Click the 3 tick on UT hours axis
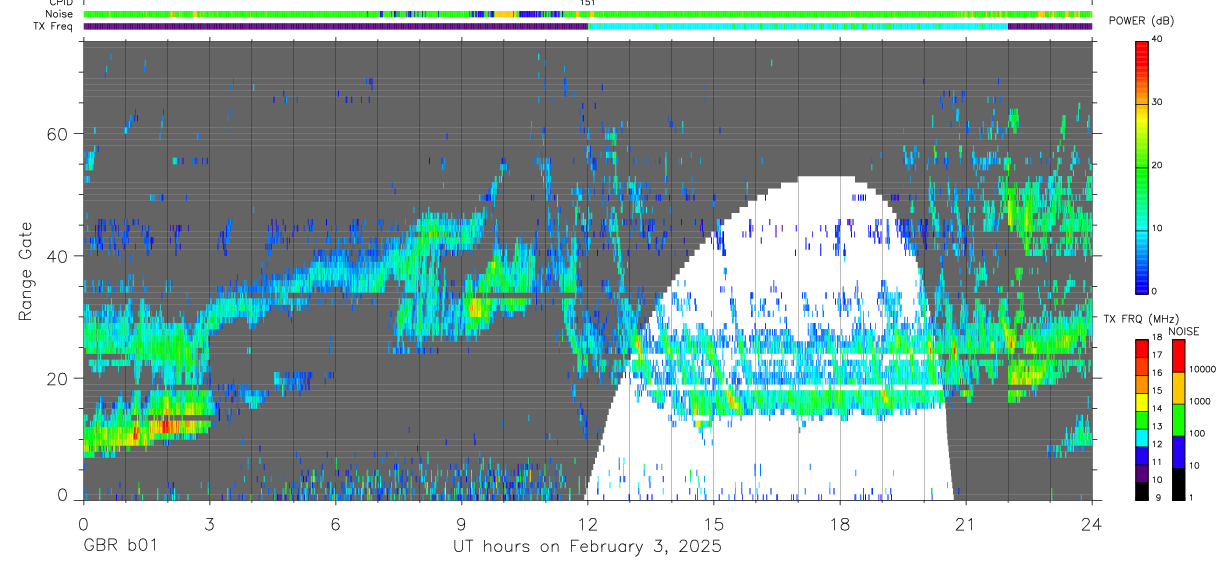The height and width of the screenshot is (567, 1228). 209,523
